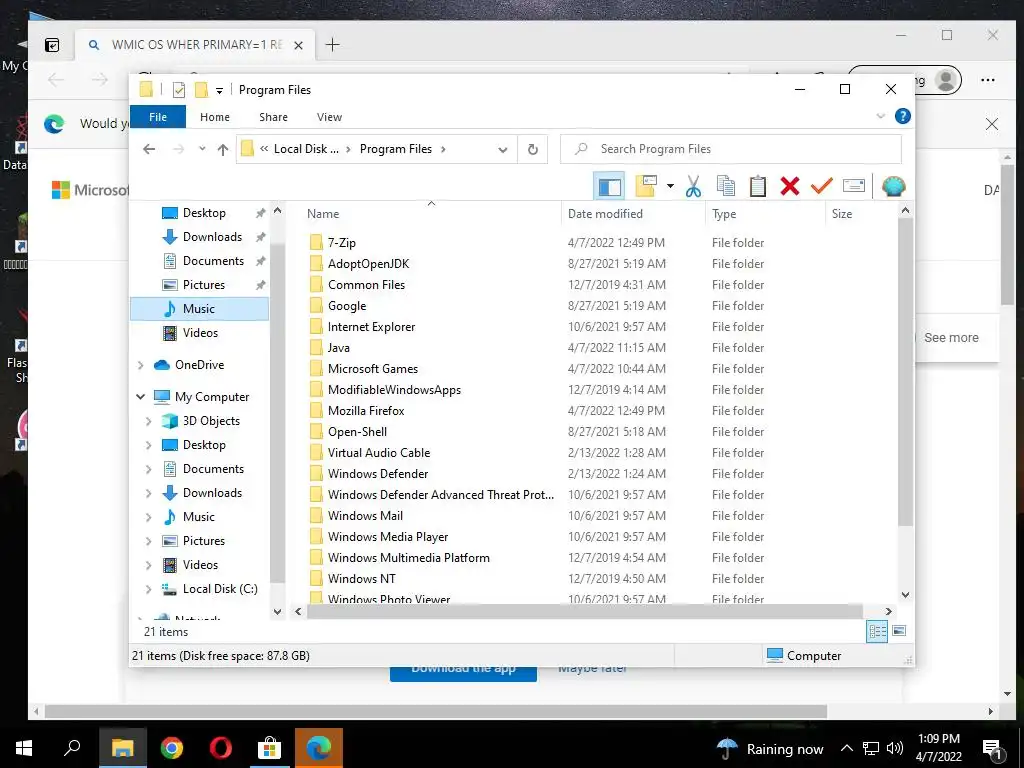Viewport: 1024px width, 768px height.
Task: Click the New Folder toolbar icon
Action: tap(646, 187)
